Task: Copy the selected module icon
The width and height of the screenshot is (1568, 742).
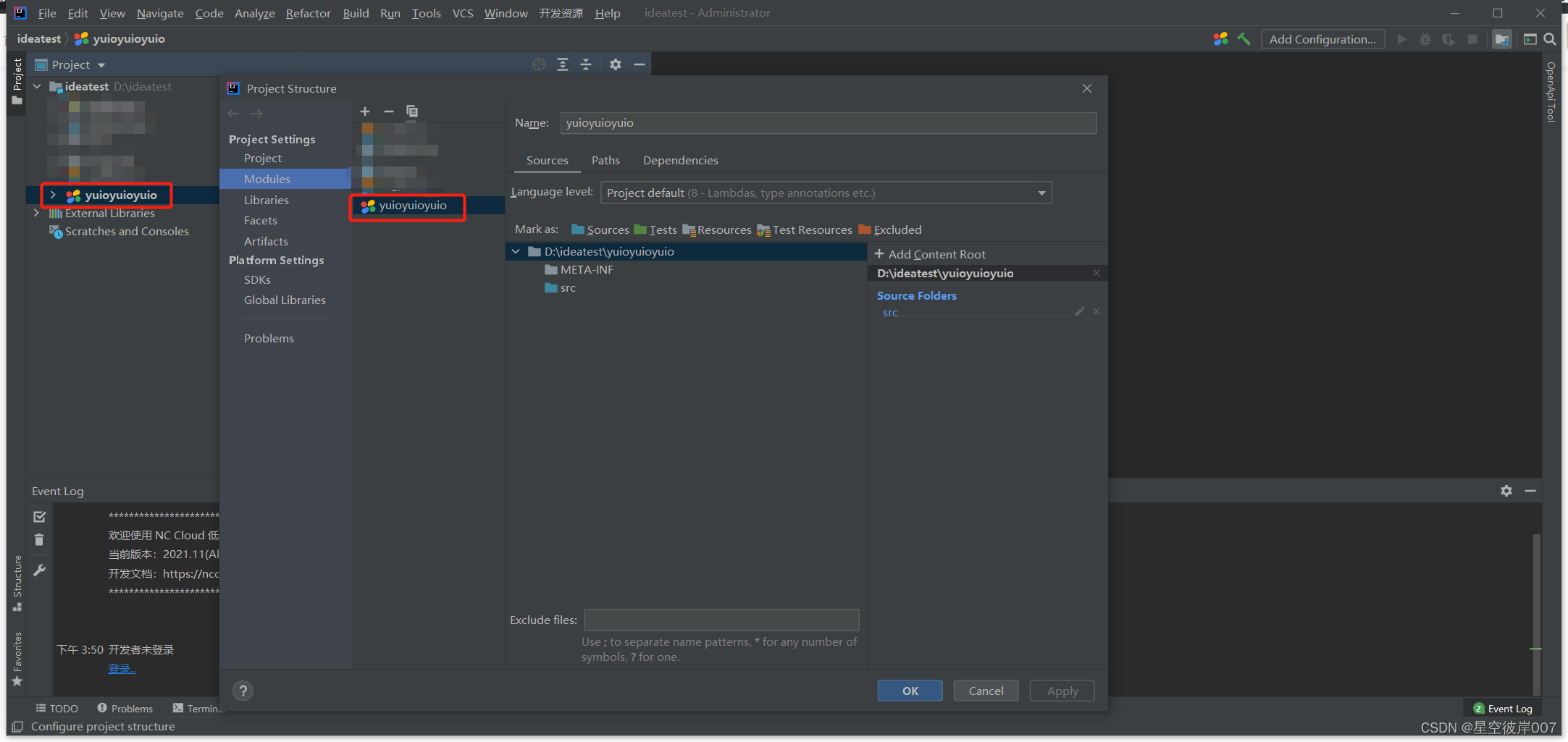Action: 412,111
